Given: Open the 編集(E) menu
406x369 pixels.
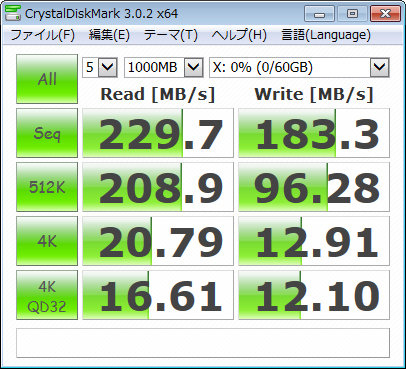Looking at the screenshot, I should [x=109, y=35].
